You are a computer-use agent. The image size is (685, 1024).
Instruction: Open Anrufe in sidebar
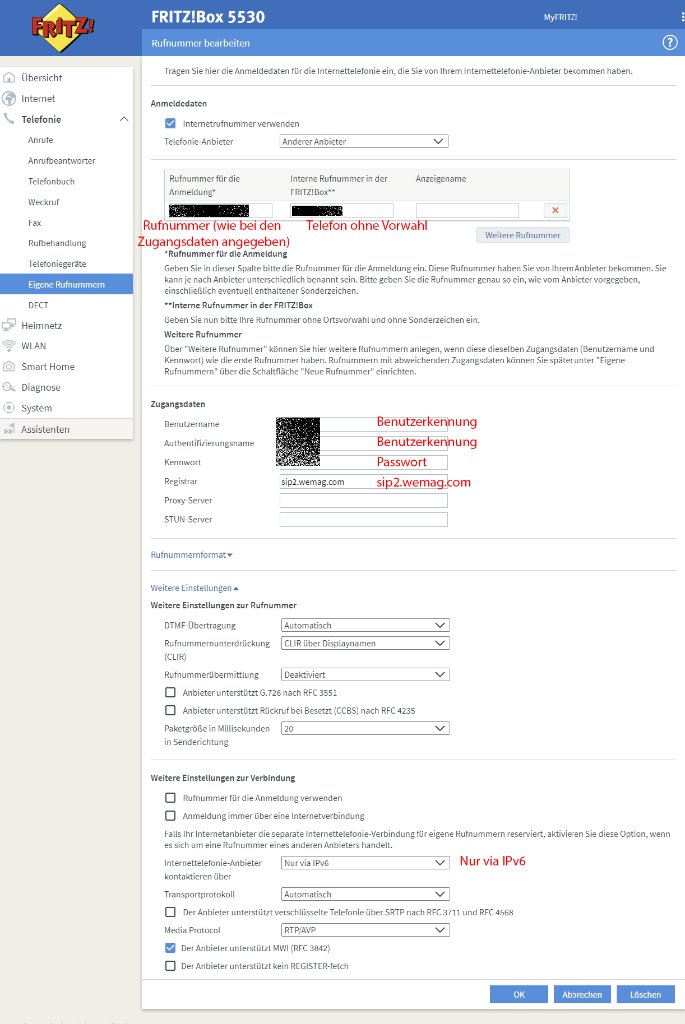(x=40, y=140)
